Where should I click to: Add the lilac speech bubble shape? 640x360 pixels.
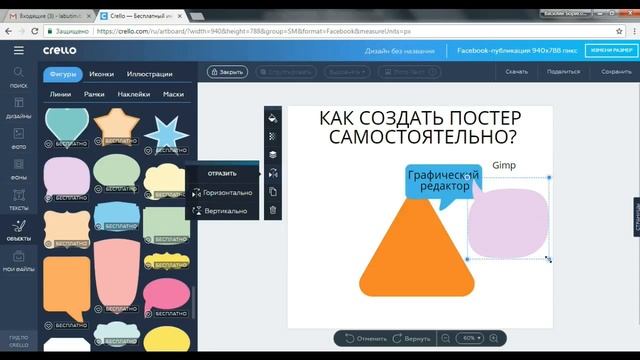[67, 179]
